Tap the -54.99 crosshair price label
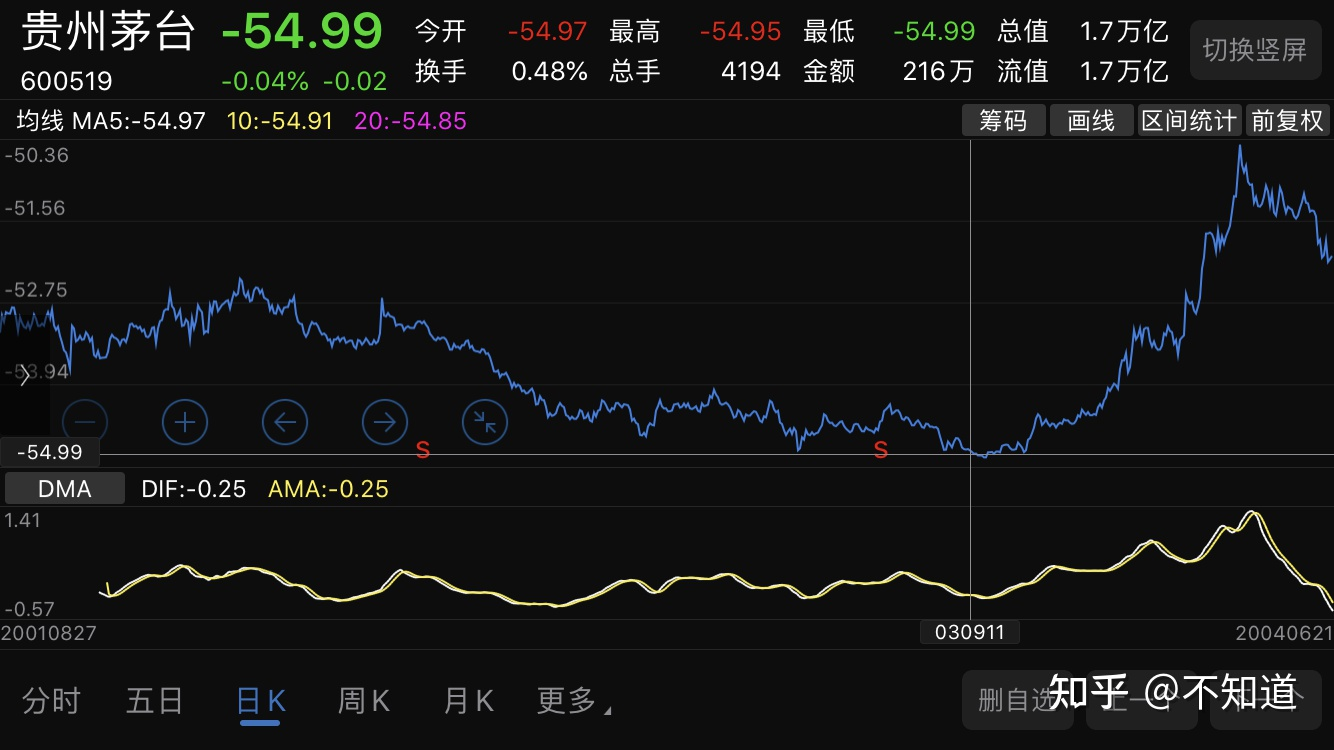Image resolution: width=1334 pixels, height=750 pixels. 50,452
